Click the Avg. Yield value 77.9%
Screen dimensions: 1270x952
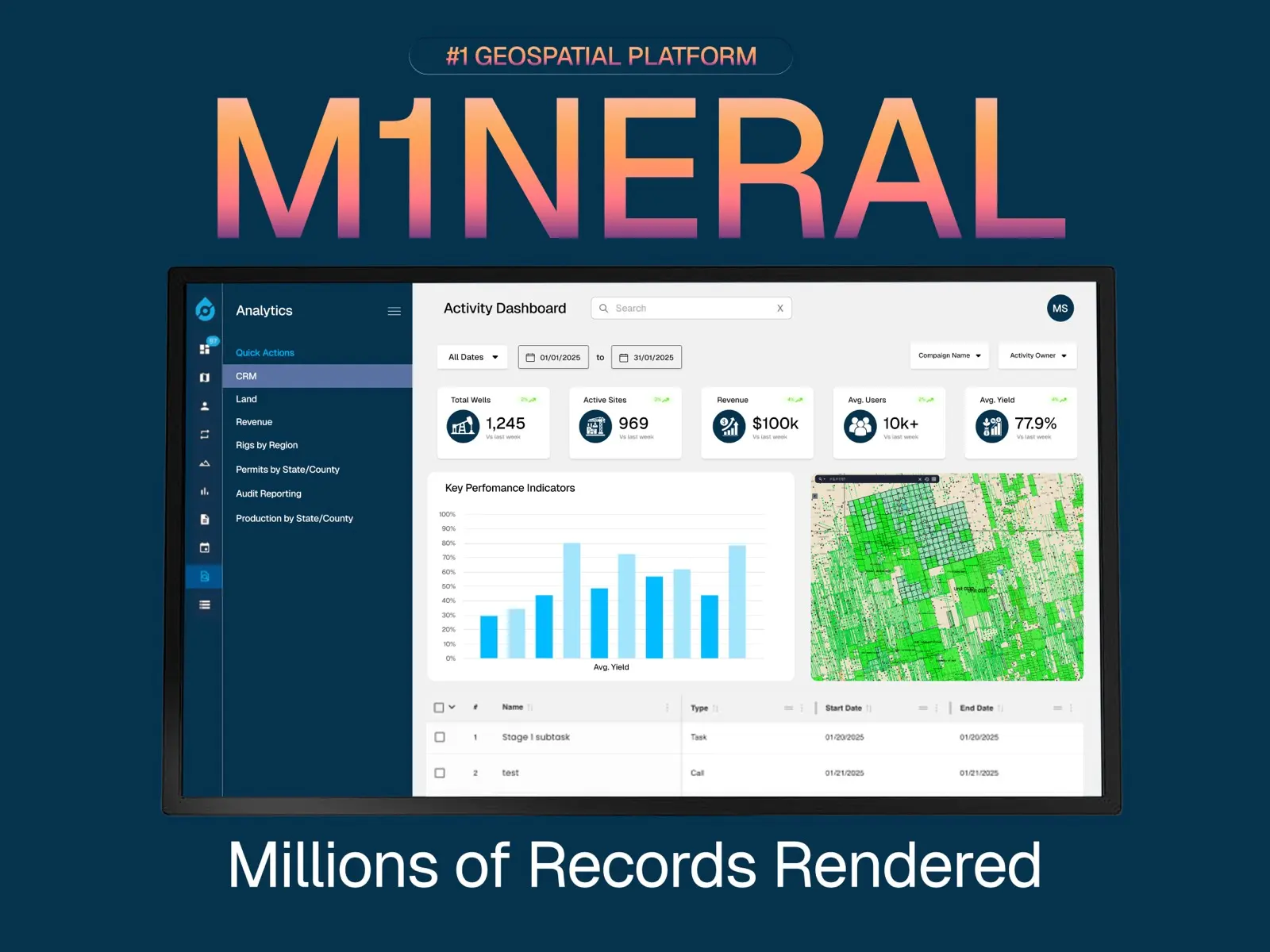pos(1036,424)
